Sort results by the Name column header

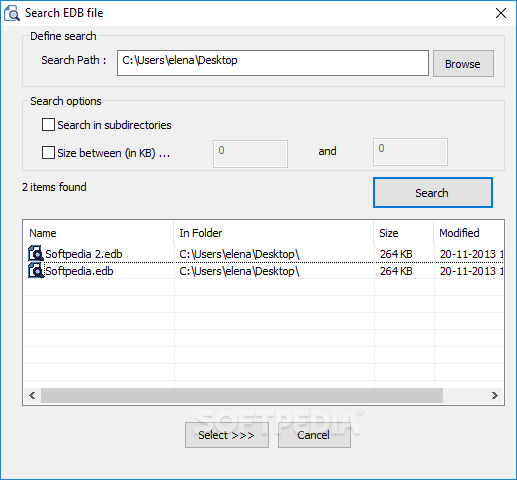tap(98, 233)
